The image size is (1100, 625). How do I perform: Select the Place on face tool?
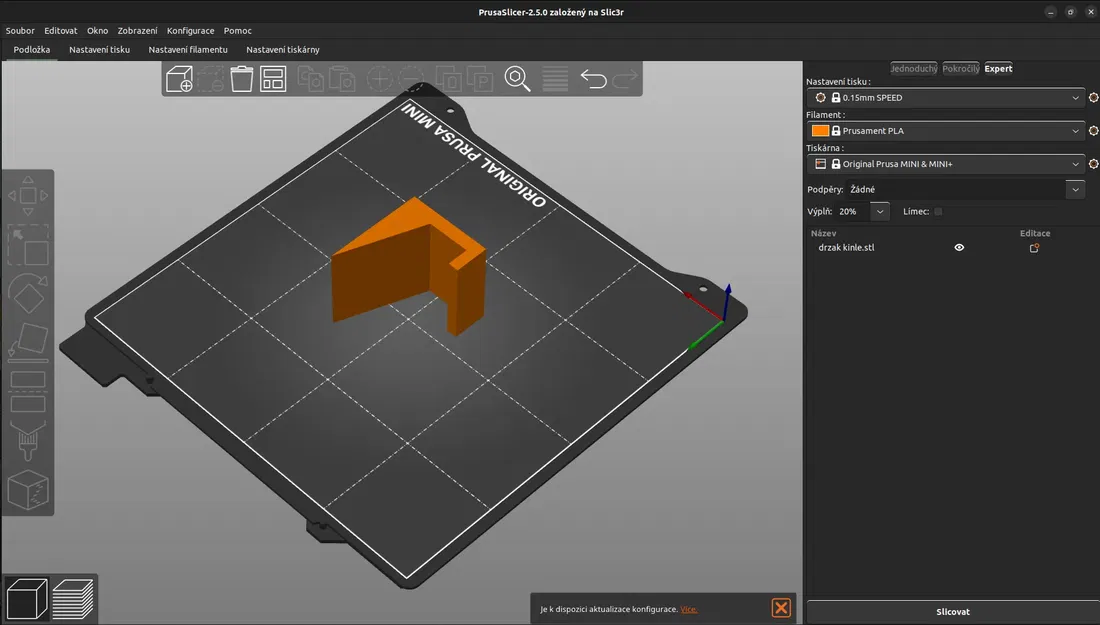click(28, 342)
